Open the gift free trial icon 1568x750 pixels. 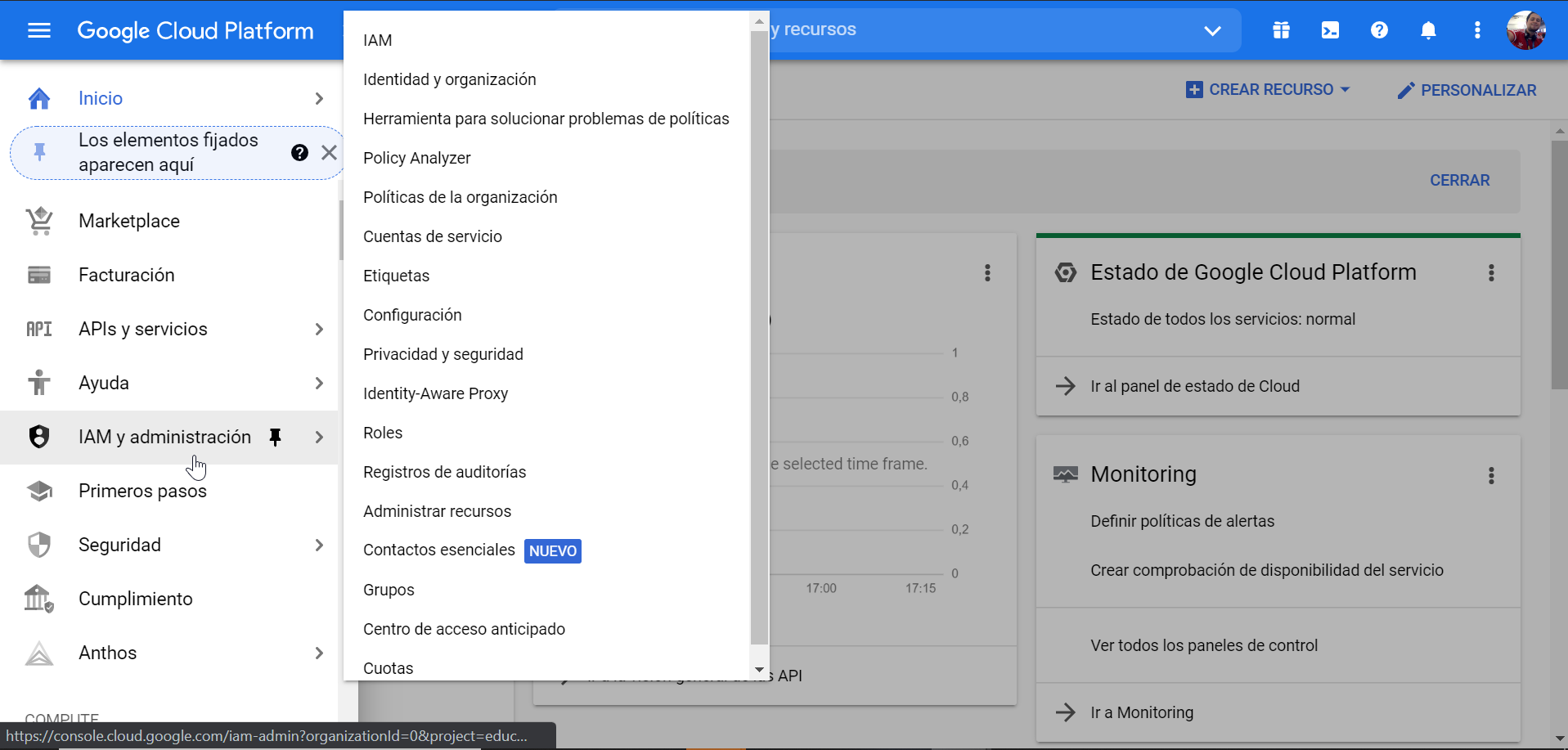point(1281,30)
